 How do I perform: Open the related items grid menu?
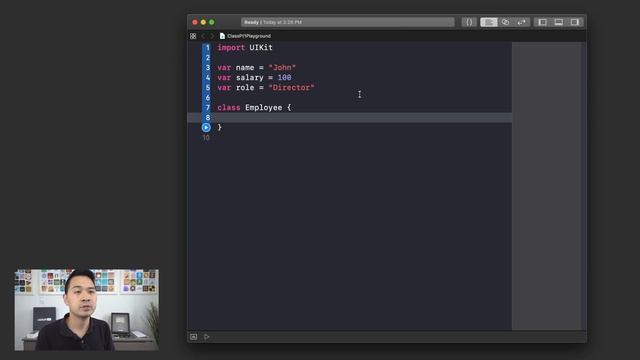(x=193, y=36)
